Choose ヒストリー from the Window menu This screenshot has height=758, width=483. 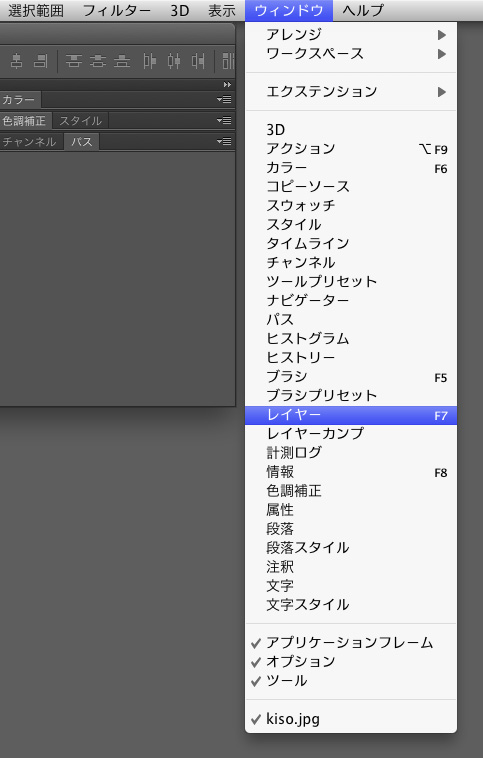[x=351, y=358]
